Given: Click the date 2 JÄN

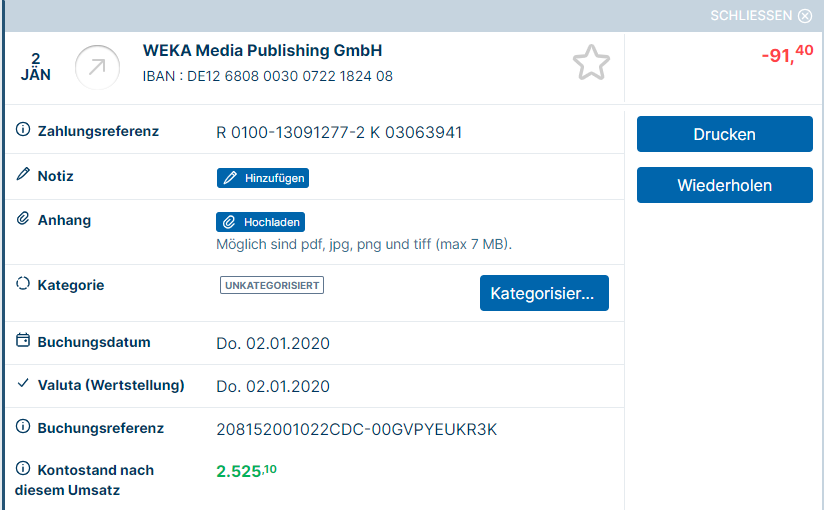Looking at the screenshot, I should 35,67.
